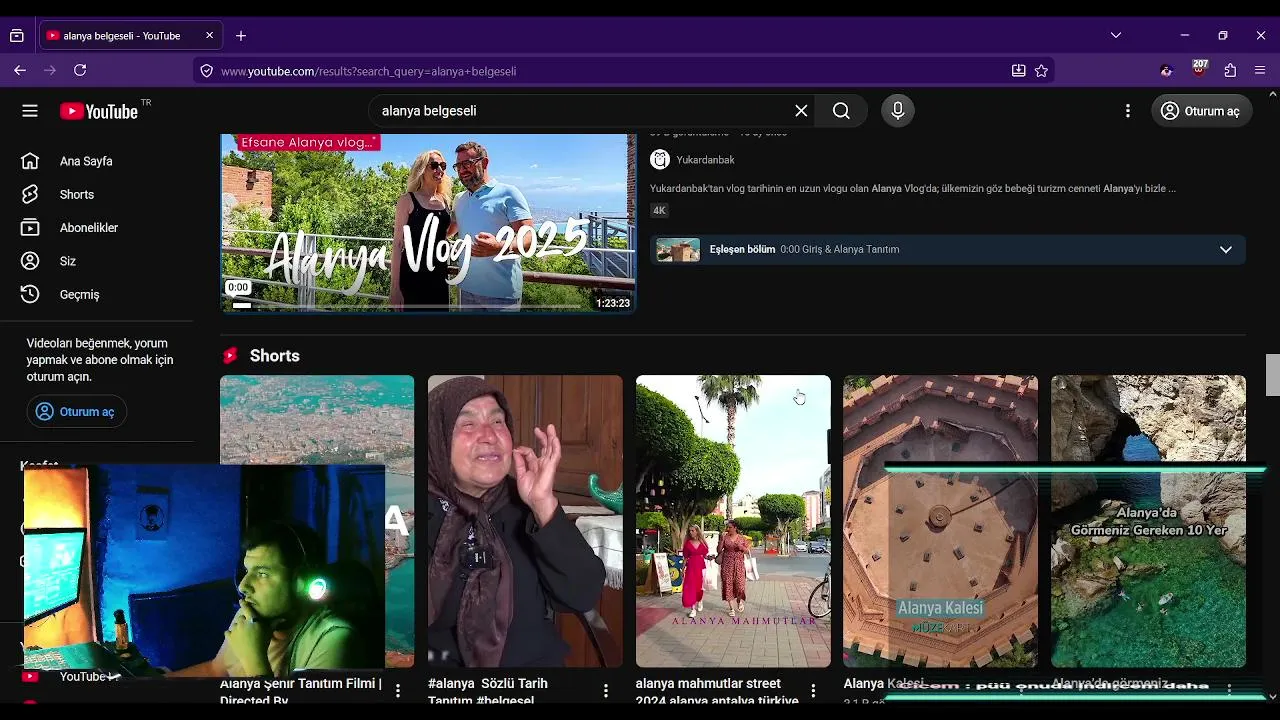Open the YouTube hamburger guide menu

pyautogui.click(x=30, y=111)
